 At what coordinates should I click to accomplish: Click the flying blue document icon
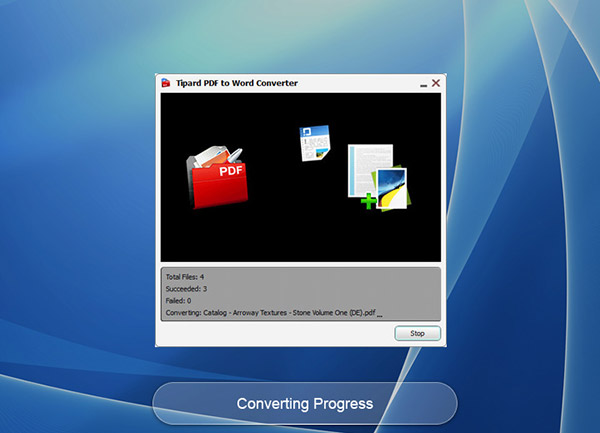tap(315, 143)
